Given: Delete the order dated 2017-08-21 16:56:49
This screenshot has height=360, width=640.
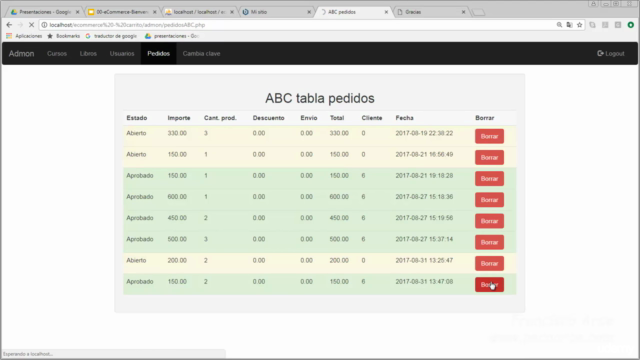Looking at the screenshot, I should tap(489, 158).
